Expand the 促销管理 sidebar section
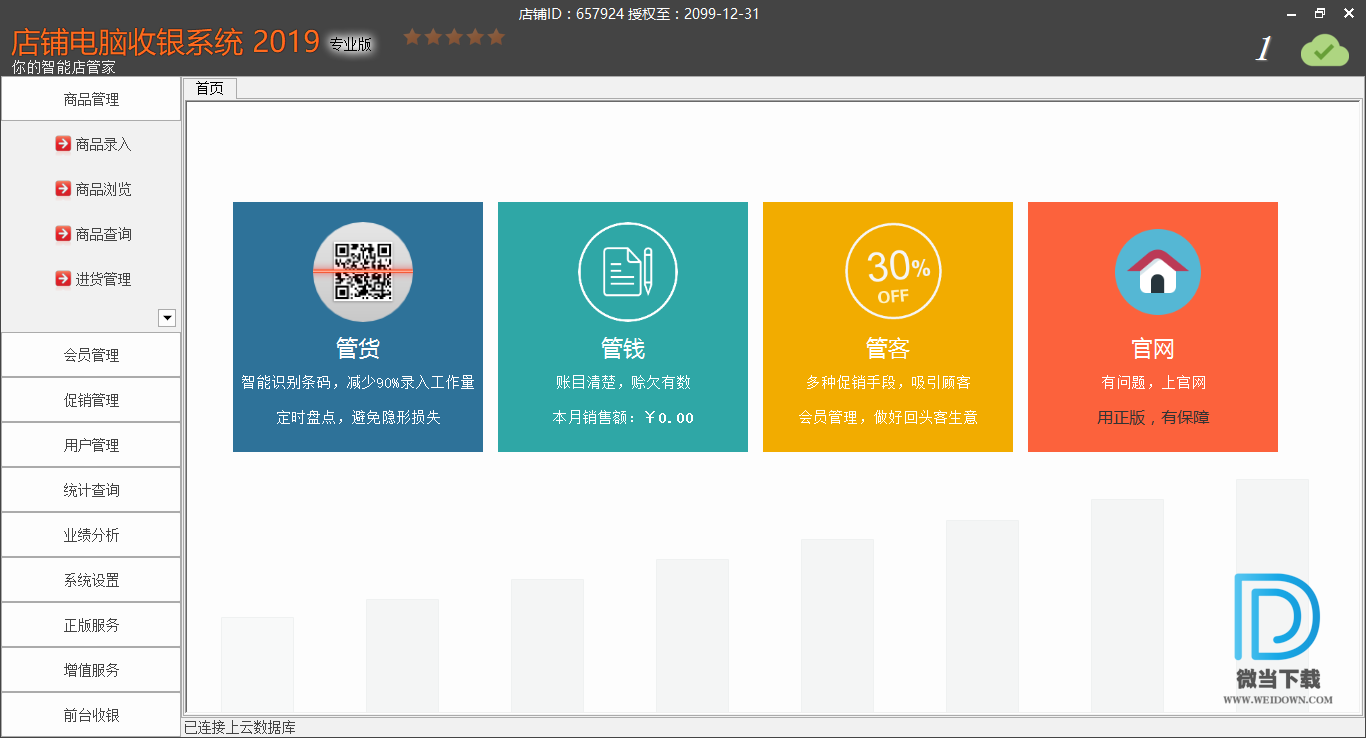The width and height of the screenshot is (1366, 738). point(91,400)
